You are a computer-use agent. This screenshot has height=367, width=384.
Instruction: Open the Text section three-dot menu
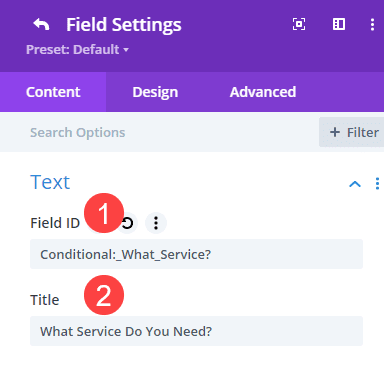(x=377, y=184)
